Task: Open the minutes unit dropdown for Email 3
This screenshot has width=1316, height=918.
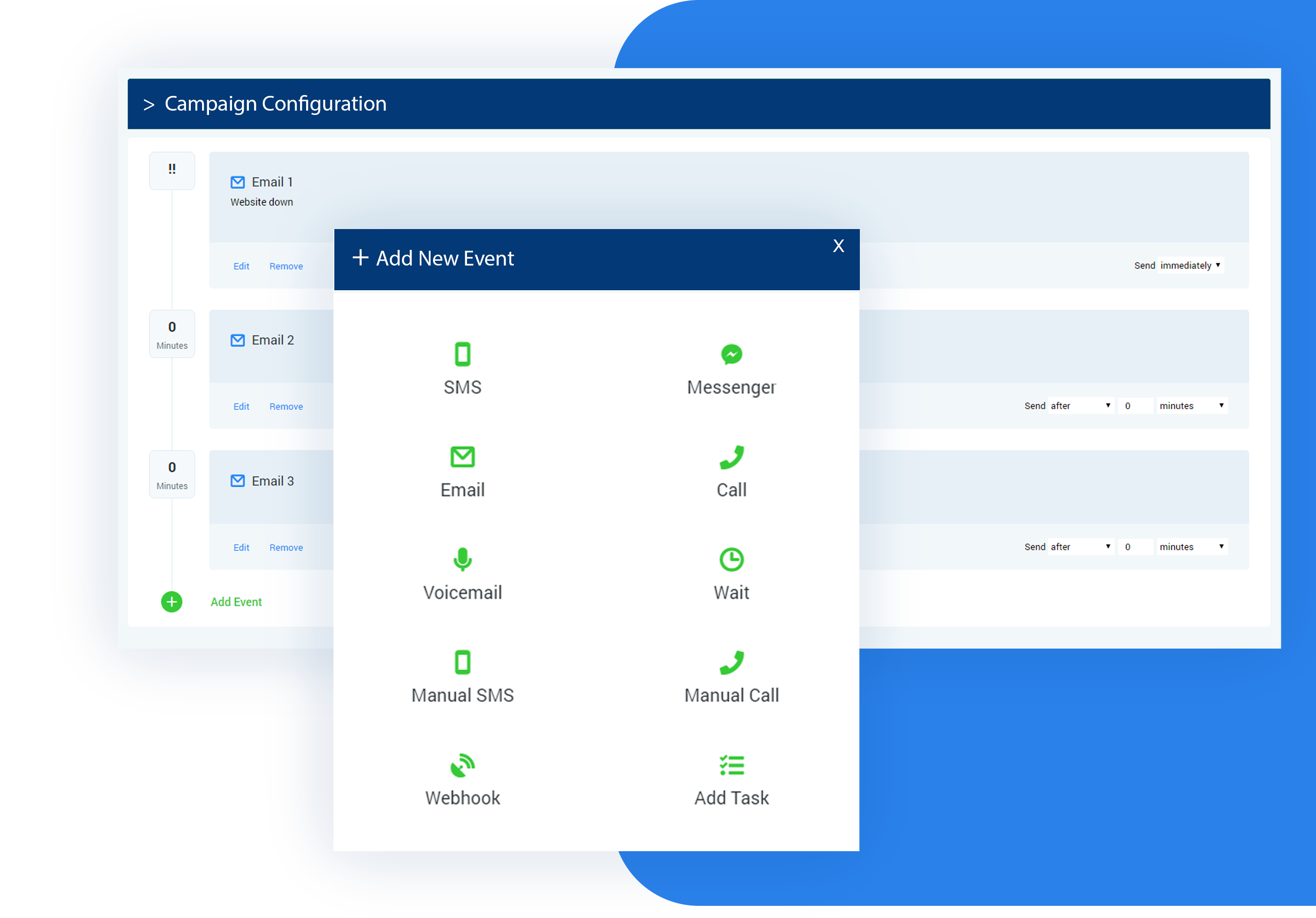Action: [1192, 547]
